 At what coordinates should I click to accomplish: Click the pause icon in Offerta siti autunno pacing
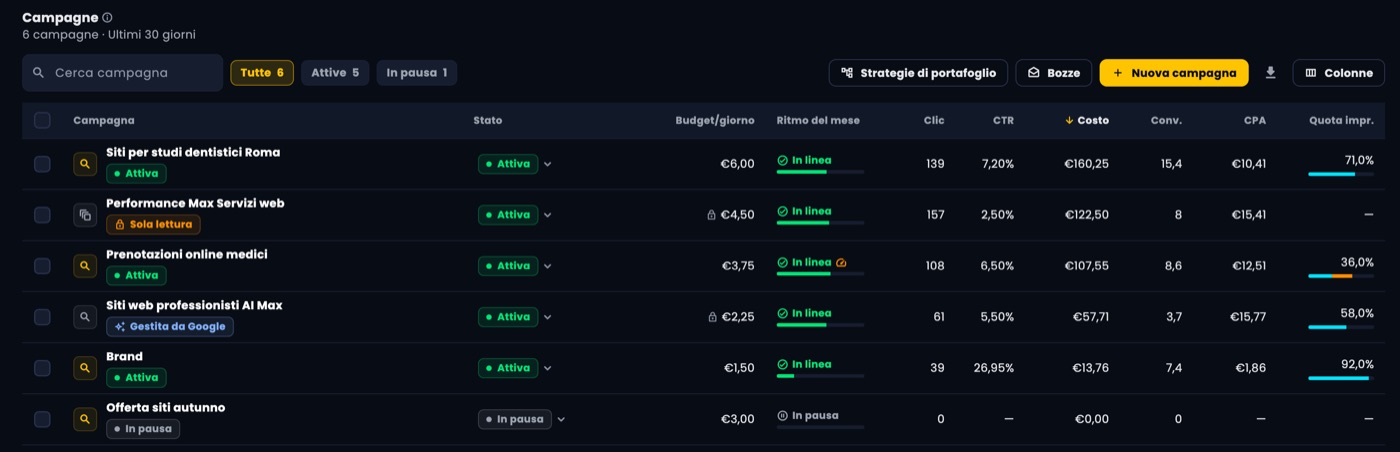point(782,415)
